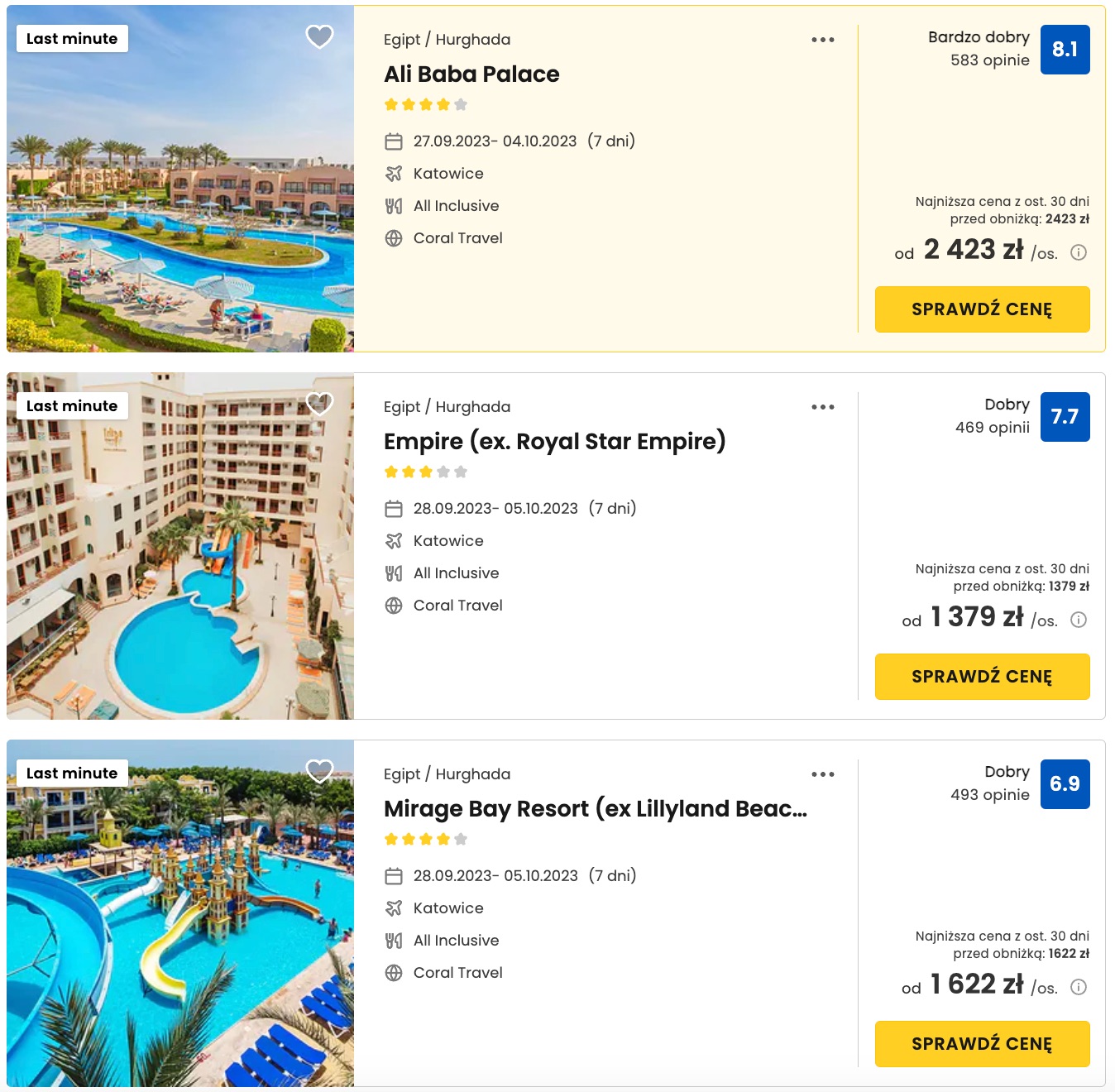Click airplane icon in Empire offer
Image resolution: width=1115 pixels, height=1092 pixels.
click(394, 541)
